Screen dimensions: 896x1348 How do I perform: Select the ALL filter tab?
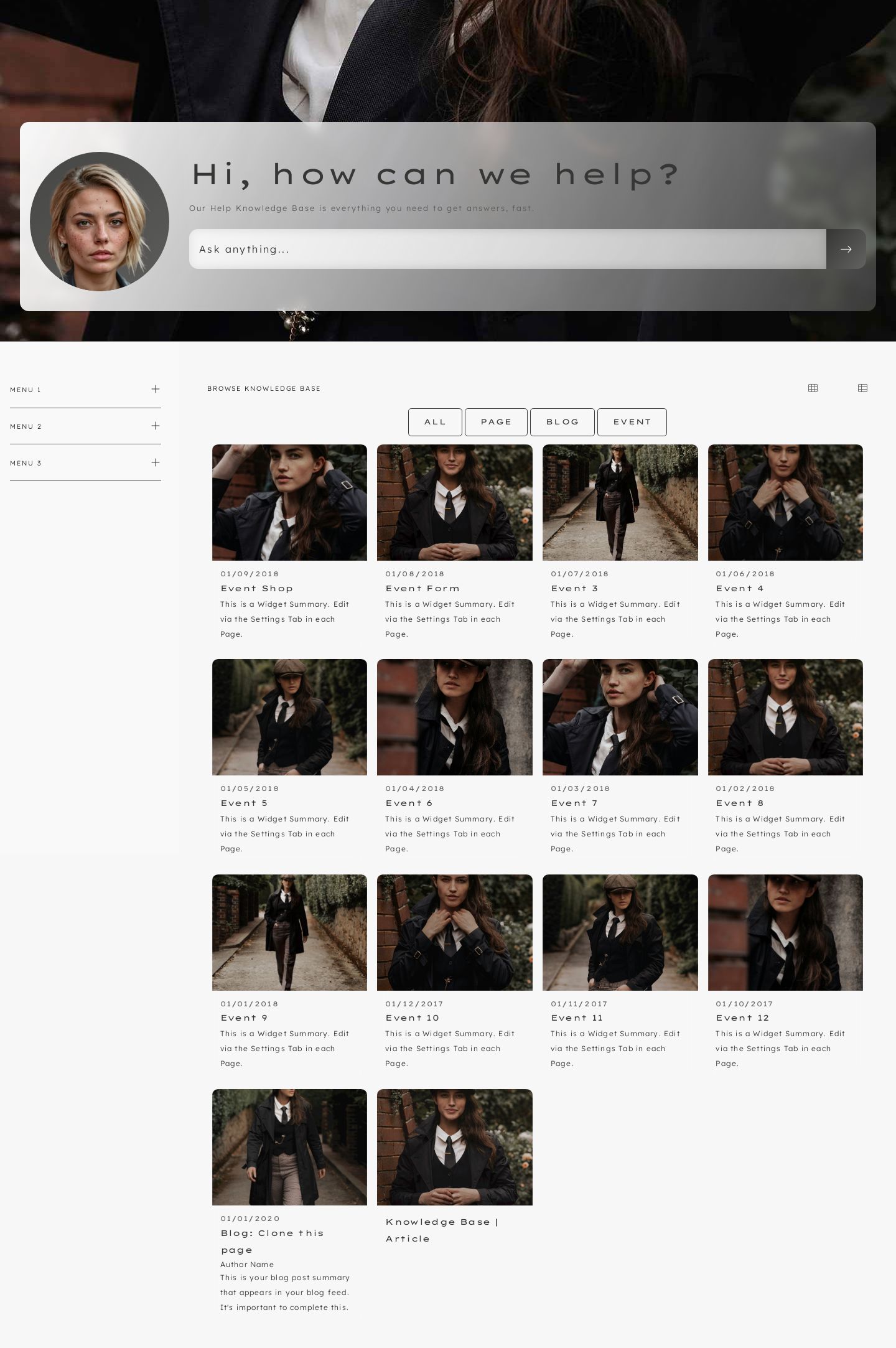(x=435, y=422)
